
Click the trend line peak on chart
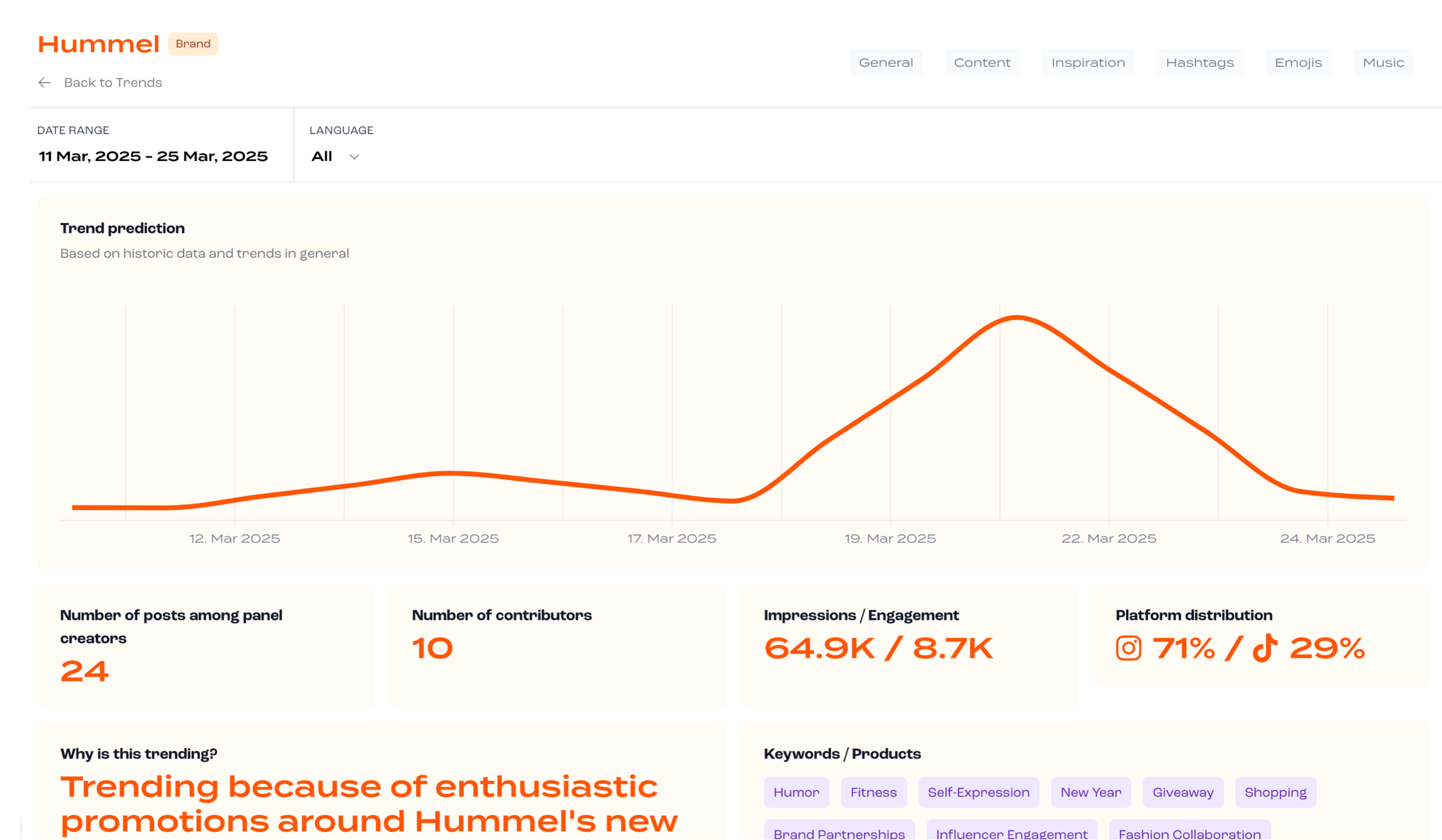coord(1017,318)
